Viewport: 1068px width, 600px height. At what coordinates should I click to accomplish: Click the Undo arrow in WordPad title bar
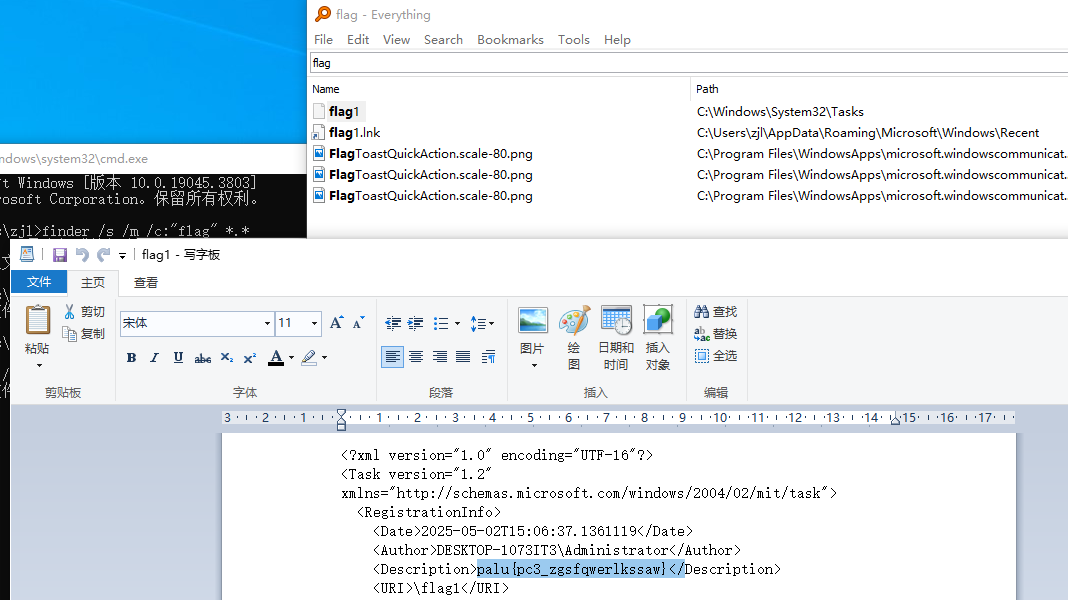tap(82, 255)
